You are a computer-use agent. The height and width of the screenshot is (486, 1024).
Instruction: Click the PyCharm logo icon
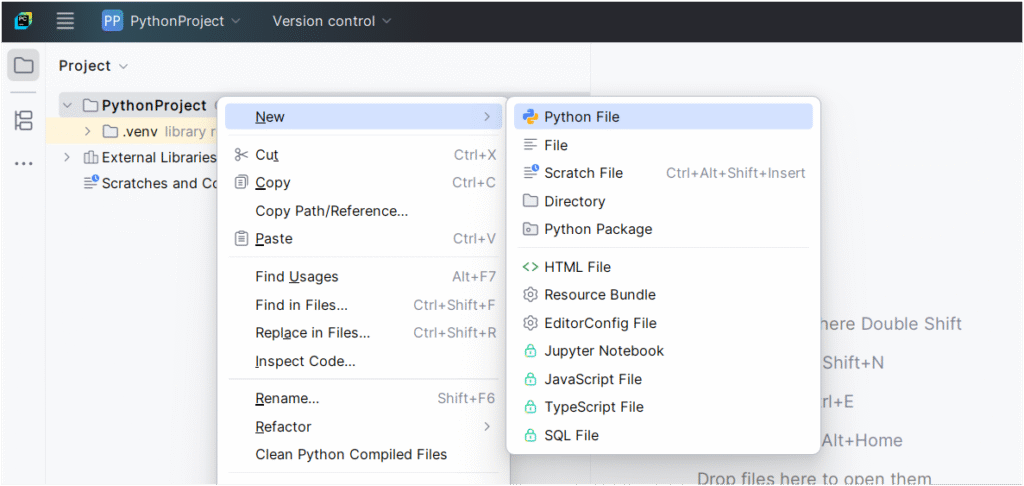point(24,21)
